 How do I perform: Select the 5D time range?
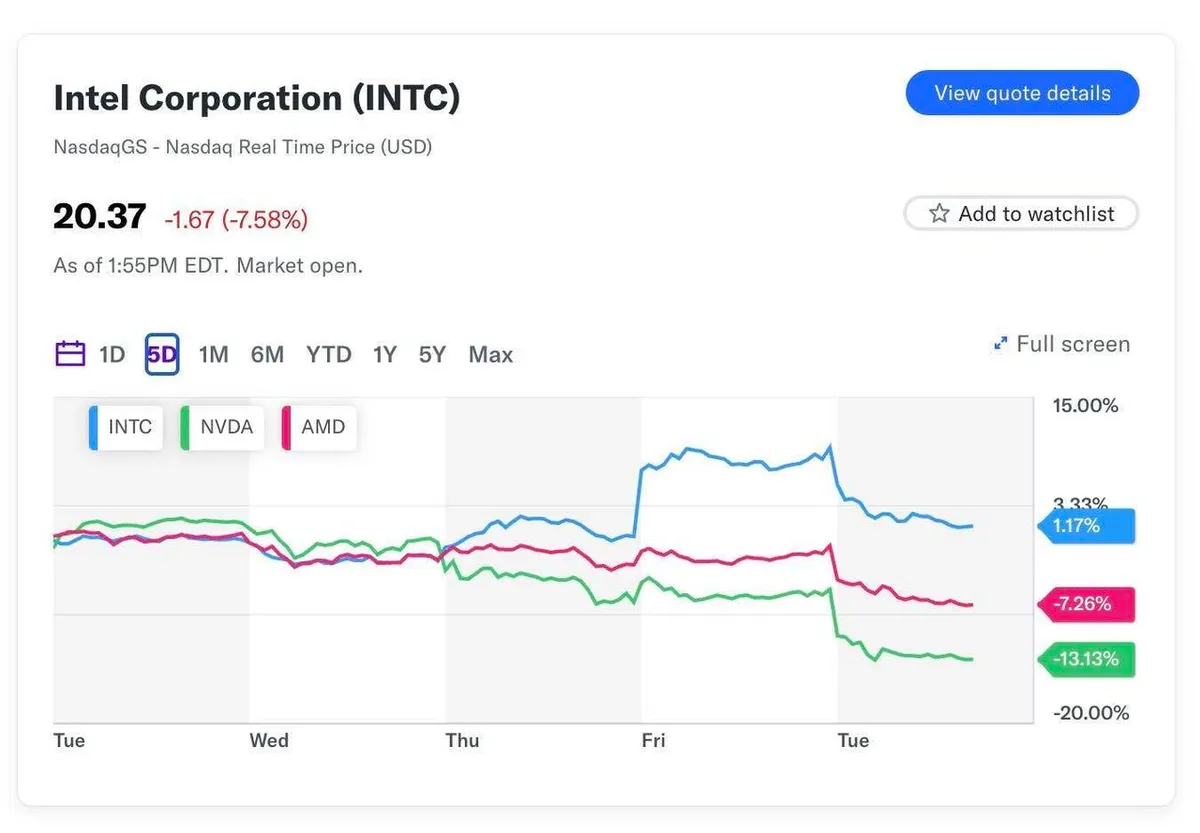(x=162, y=354)
